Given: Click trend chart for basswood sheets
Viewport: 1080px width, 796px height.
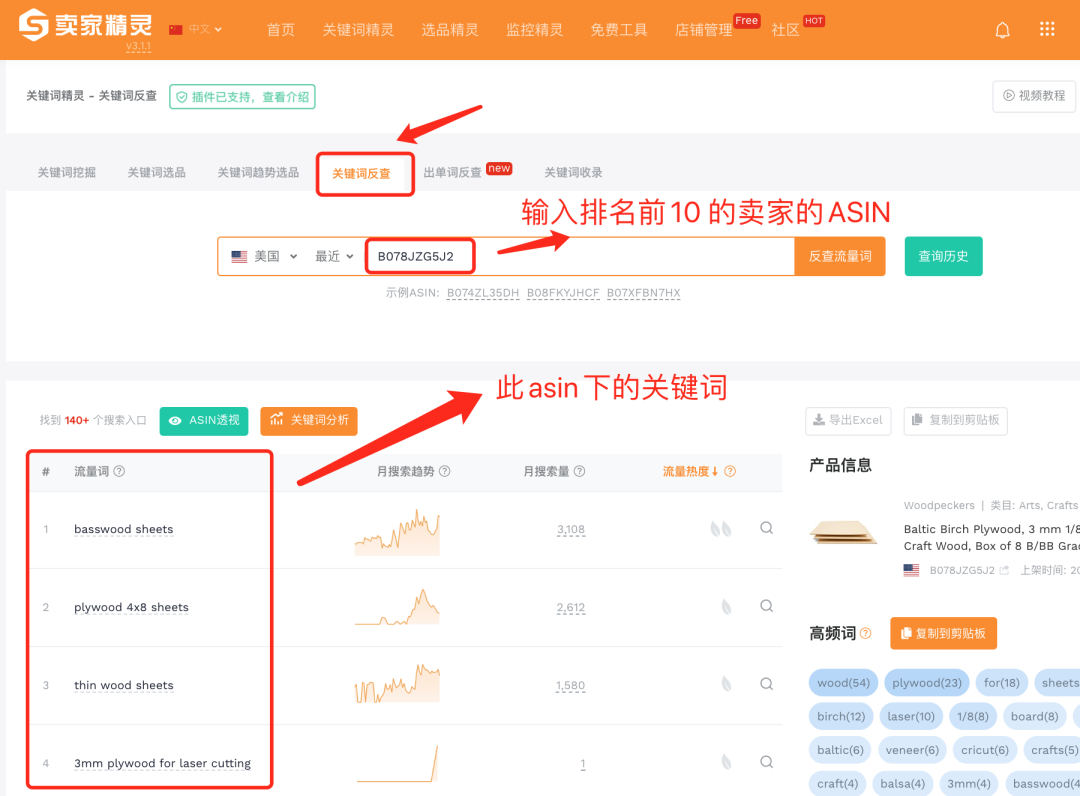Looking at the screenshot, I should (x=397, y=532).
